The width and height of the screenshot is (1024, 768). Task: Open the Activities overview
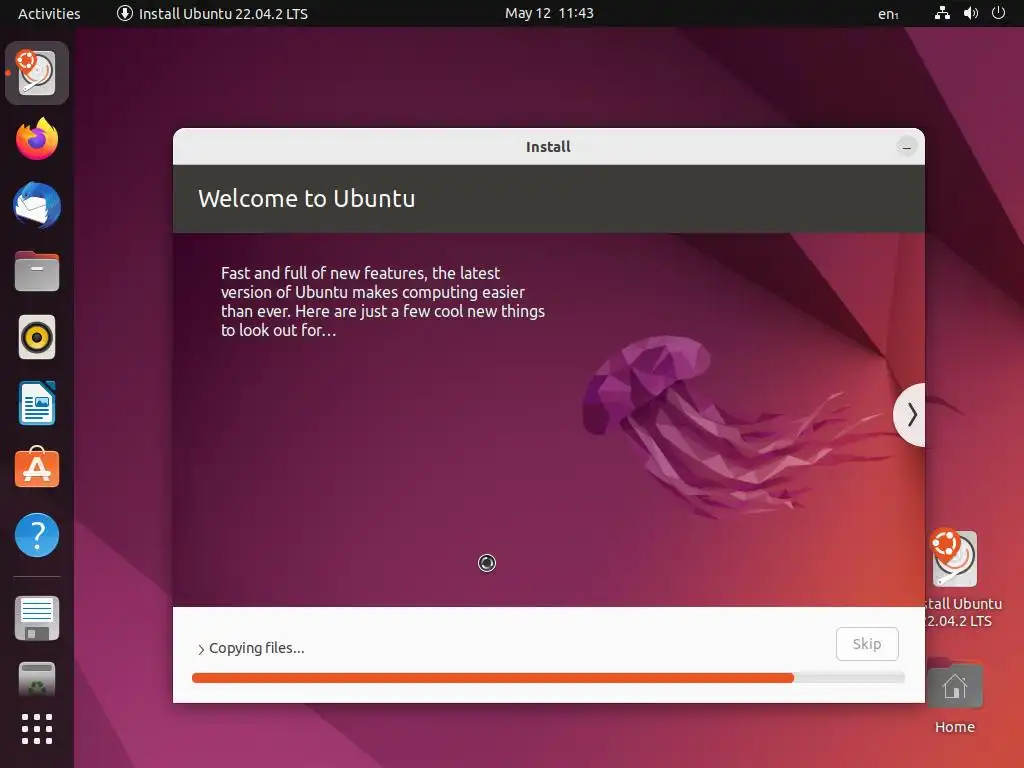click(x=49, y=14)
